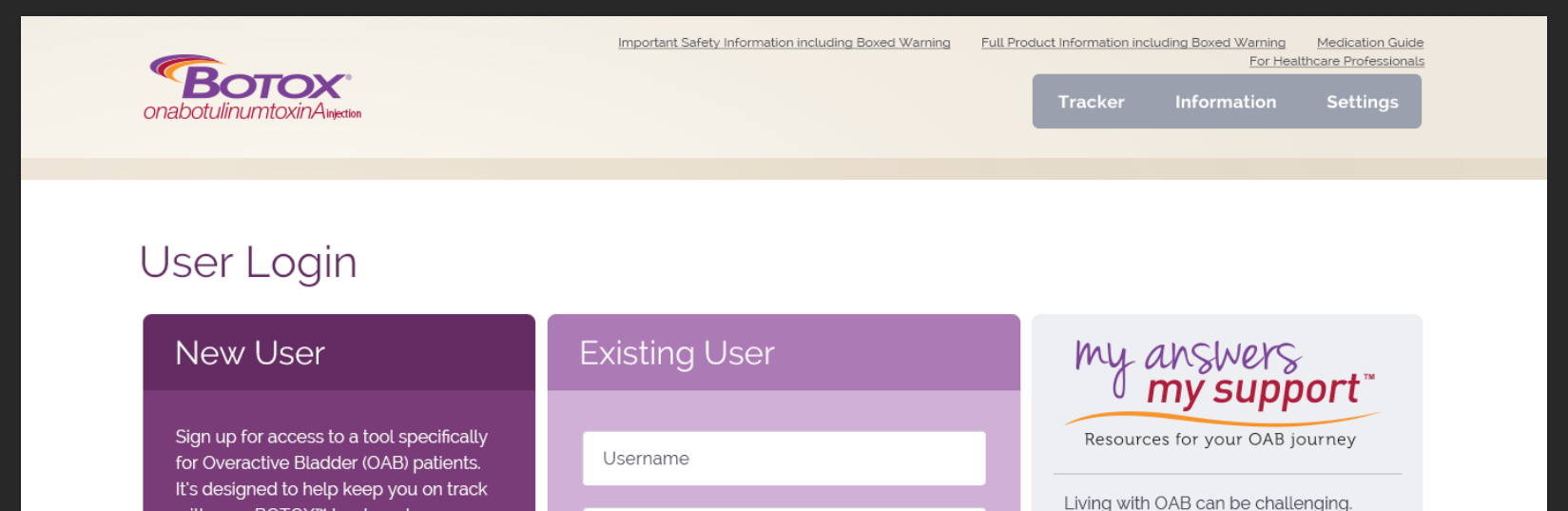Click the handwritten 'my answers' logo text
The height and width of the screenshot is (511, 1568).
[1187, 358]
